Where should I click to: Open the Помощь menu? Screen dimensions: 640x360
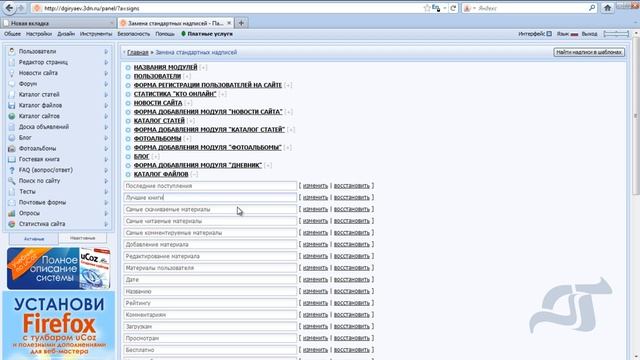click(x=165, y=34)
